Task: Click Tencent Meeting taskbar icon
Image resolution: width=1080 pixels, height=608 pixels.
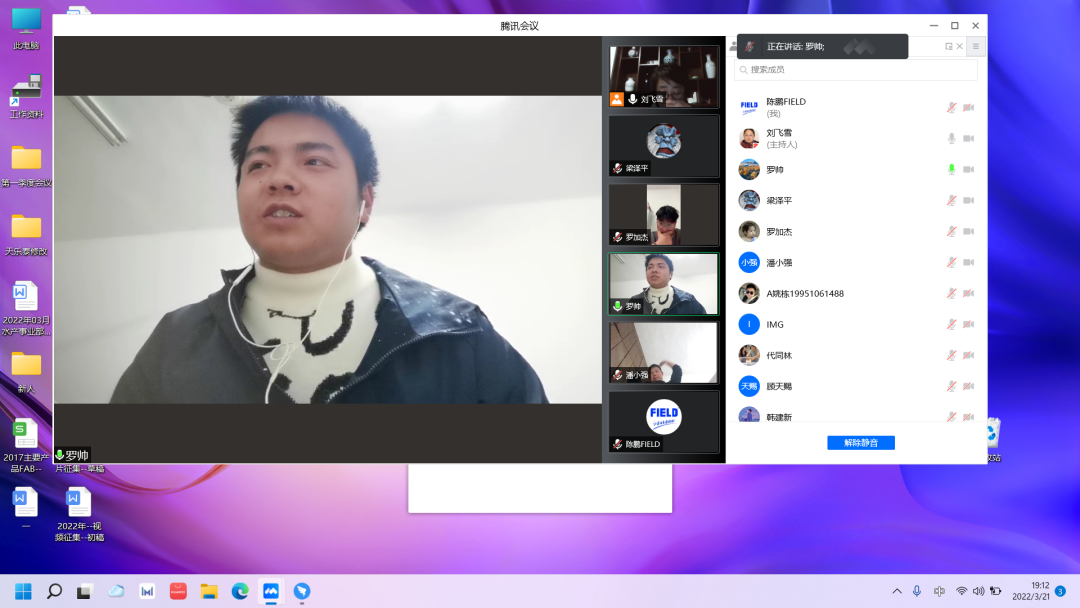Action: click(x=271, y=591)
